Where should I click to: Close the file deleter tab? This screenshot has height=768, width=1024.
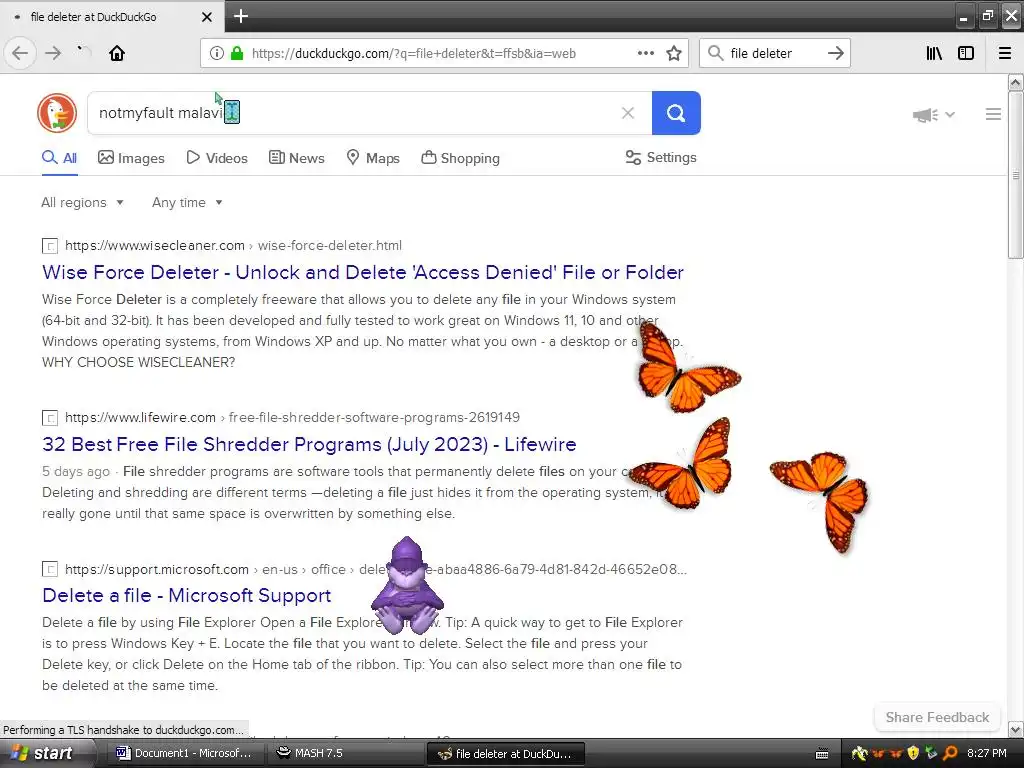click(206, 17)
